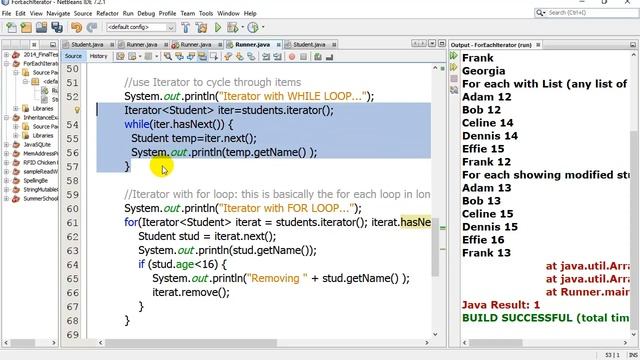The height and width of the screenshot is (360, 640).
Task: Start macro recording with red circle button
Action: [291, 56]
